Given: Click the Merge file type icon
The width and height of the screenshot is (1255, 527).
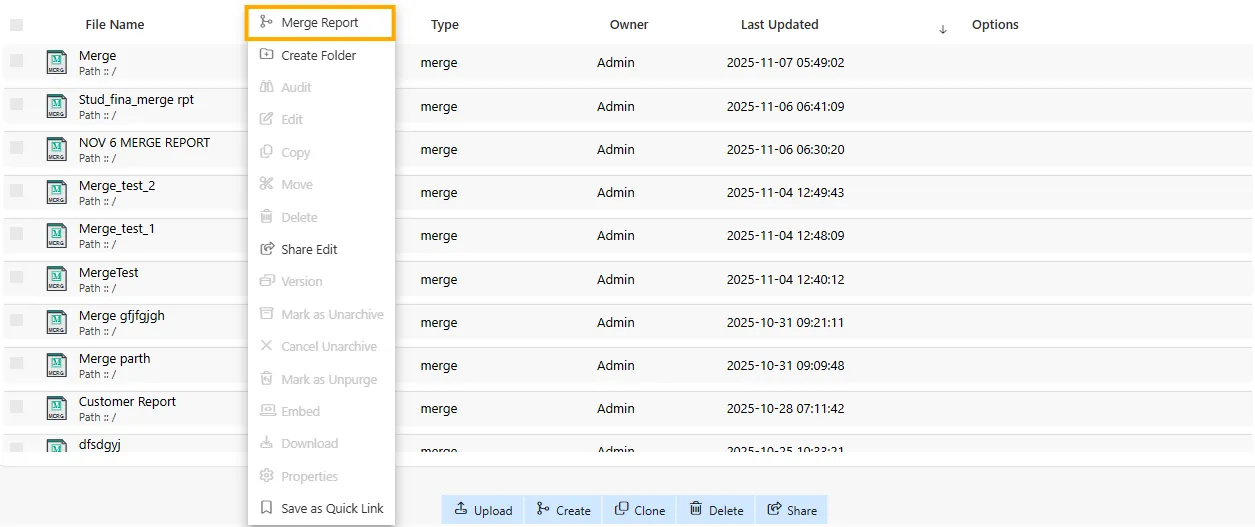Looking at the screenshot, I should [57, 63].
